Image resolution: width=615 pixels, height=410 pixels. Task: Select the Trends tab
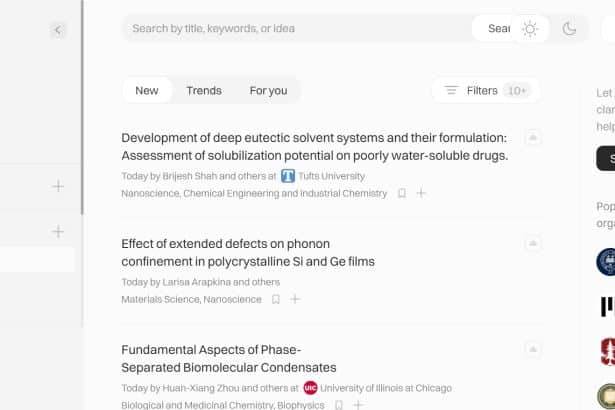[204, 91]
